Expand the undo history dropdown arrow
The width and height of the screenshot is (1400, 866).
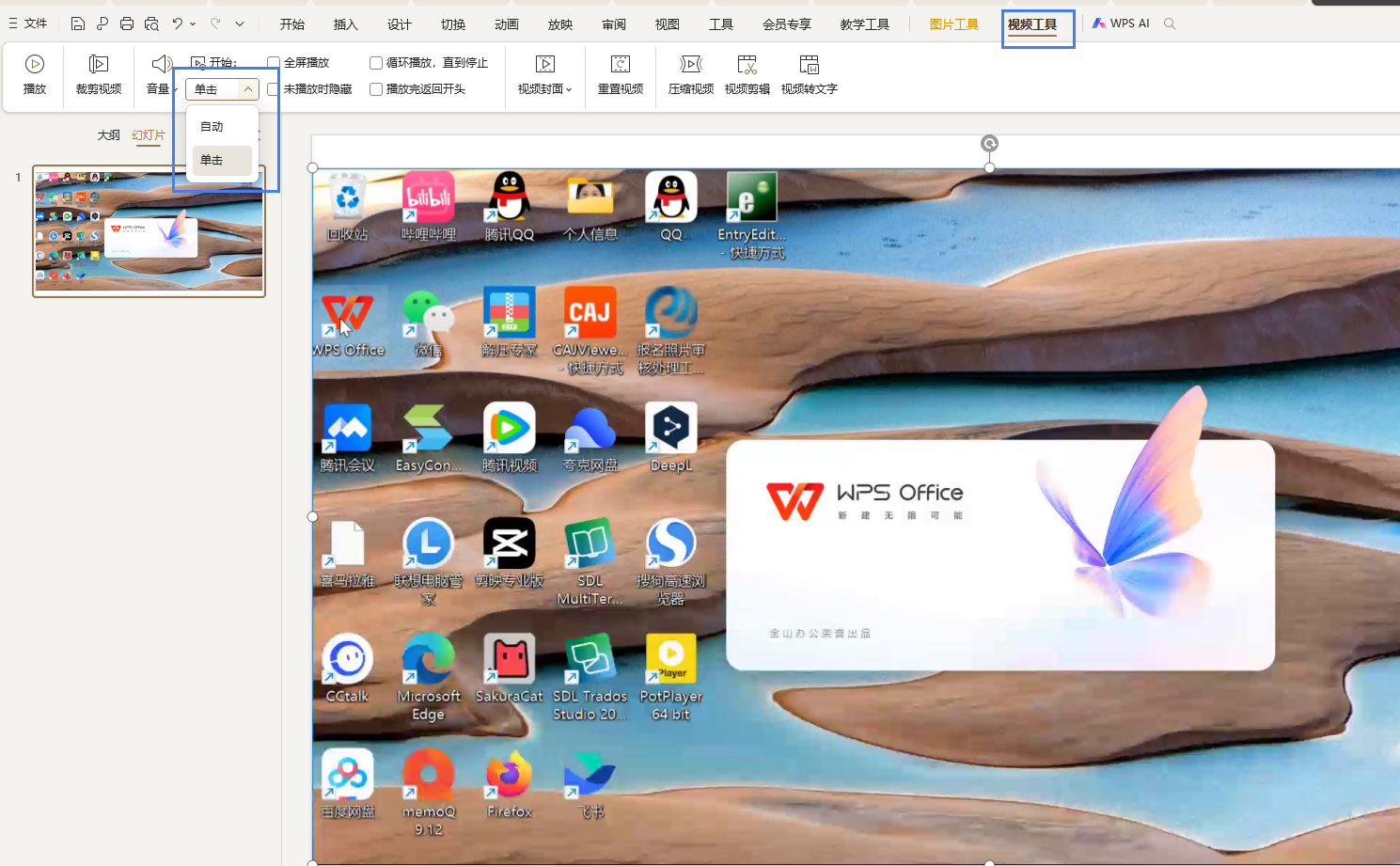(x=193, y=24)
